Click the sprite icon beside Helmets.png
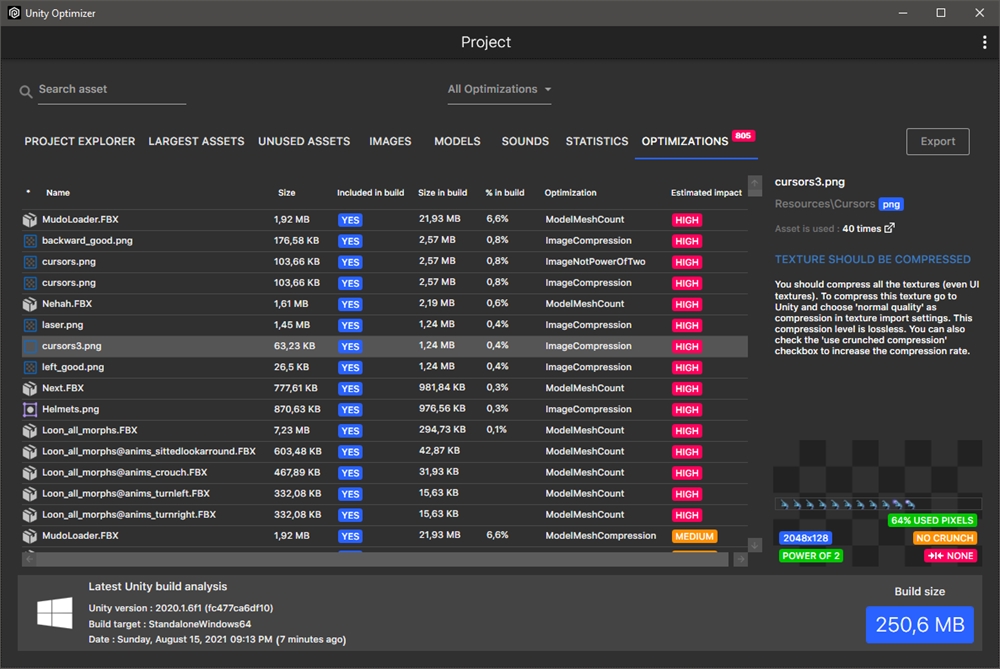 pyautogui.click(x=29, y=409)
